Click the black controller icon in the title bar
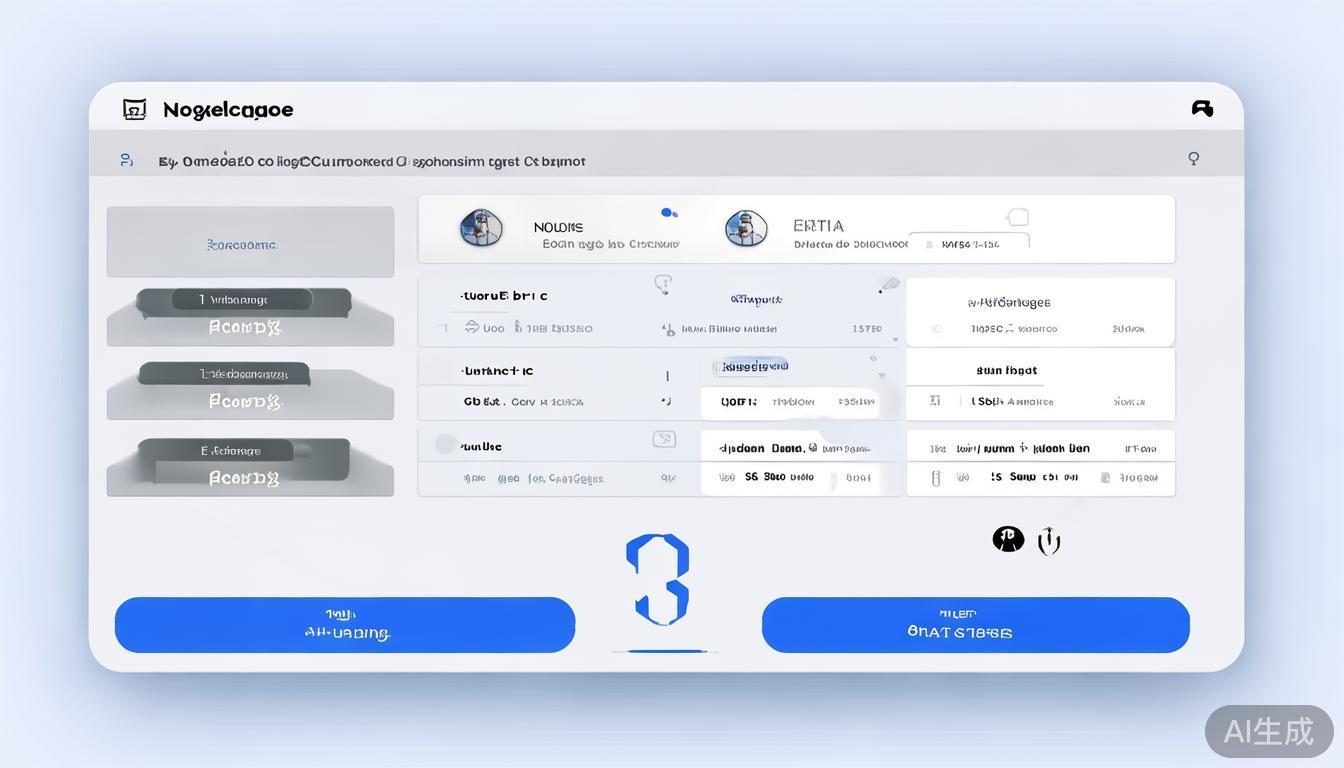Screen dimensions: 1344x768 click(x=1202, y=108)
